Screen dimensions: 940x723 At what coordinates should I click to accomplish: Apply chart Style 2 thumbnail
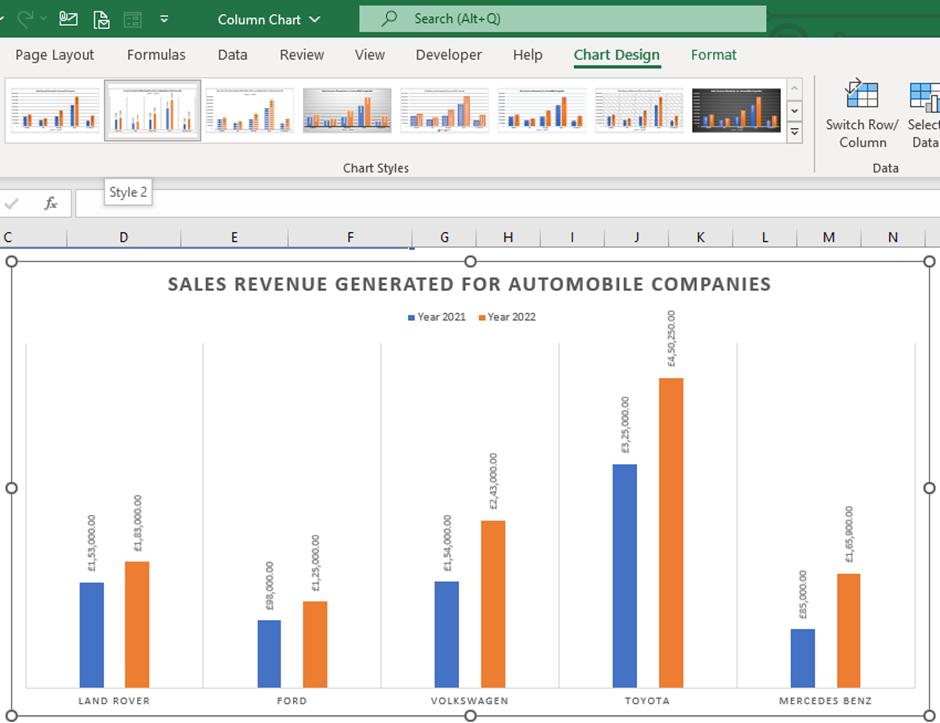click(x=152, y=110)
